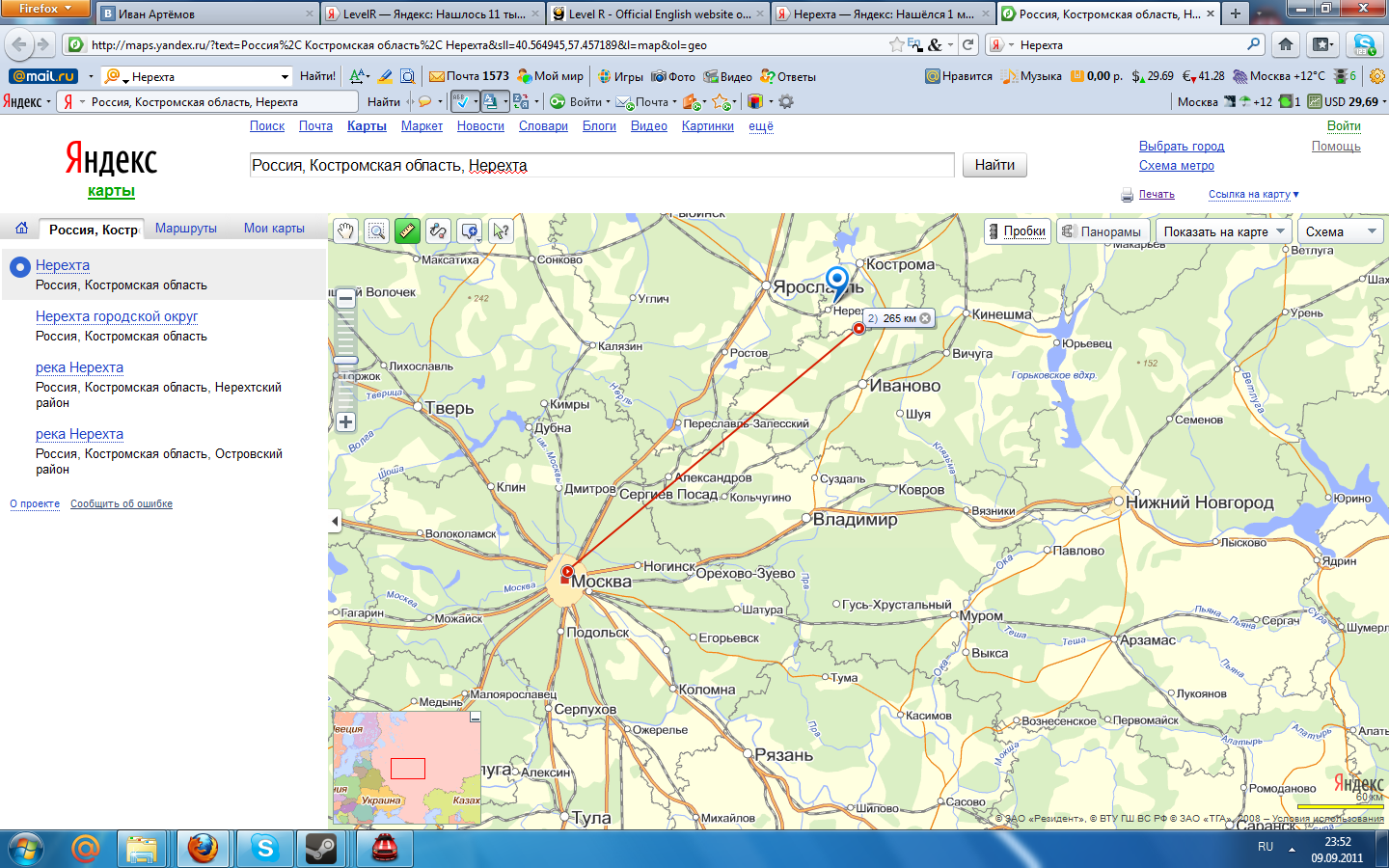Click the browser back arrow button
1389x868 pixels.
pos(20,44)
